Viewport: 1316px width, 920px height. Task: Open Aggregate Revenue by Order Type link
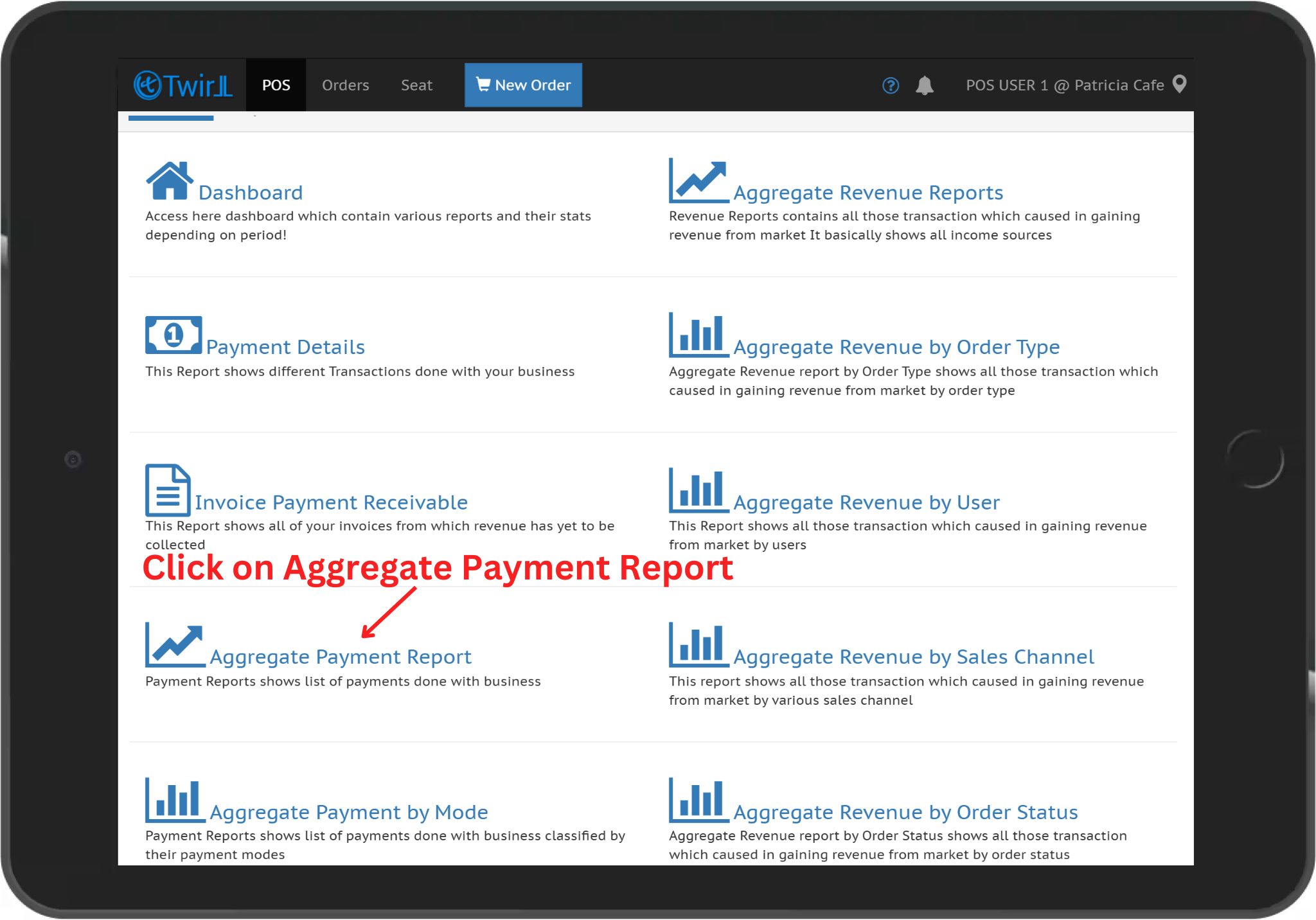[x=896, y=347]
